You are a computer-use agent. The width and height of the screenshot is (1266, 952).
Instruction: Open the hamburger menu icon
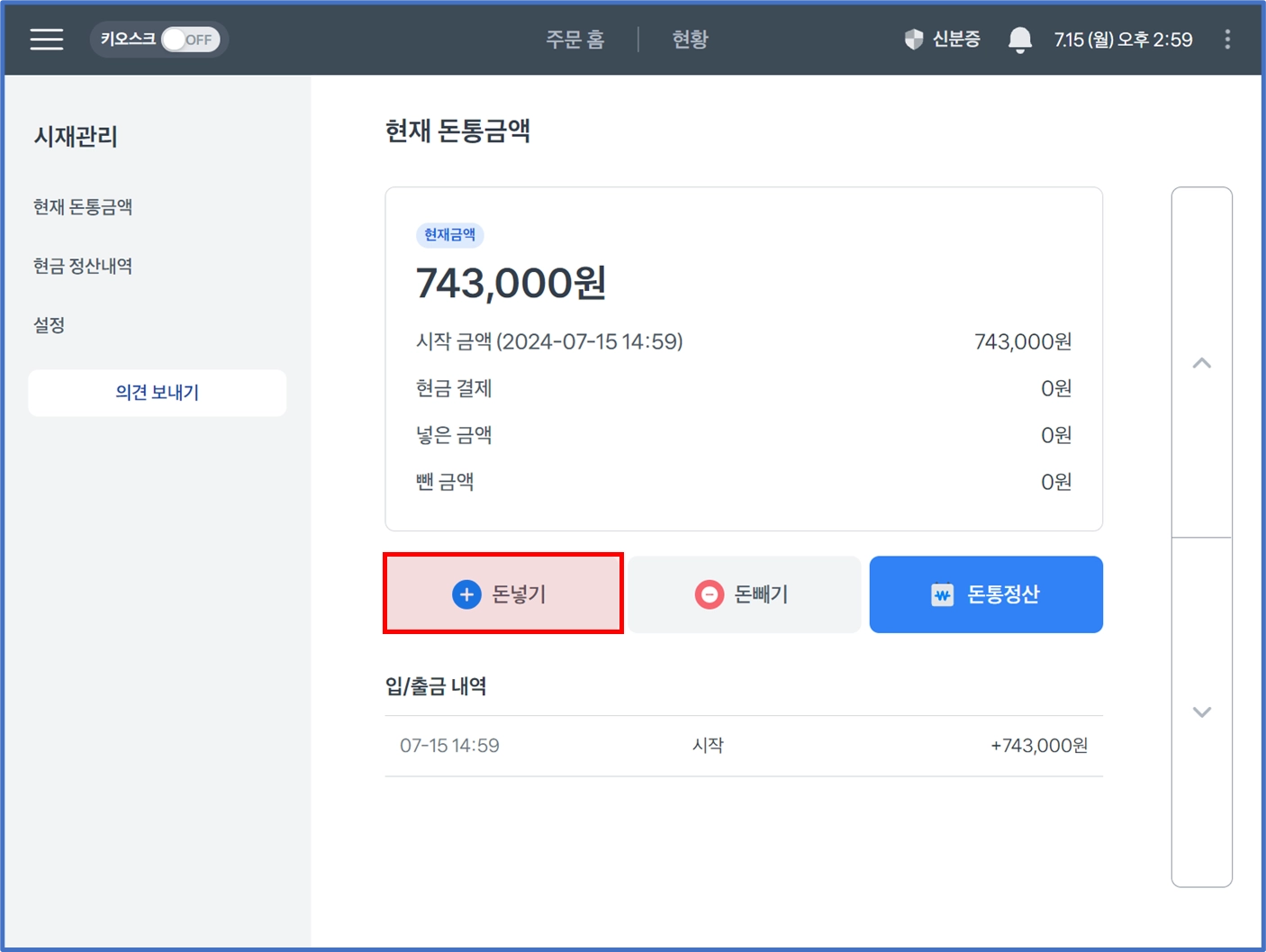[46, 40]
